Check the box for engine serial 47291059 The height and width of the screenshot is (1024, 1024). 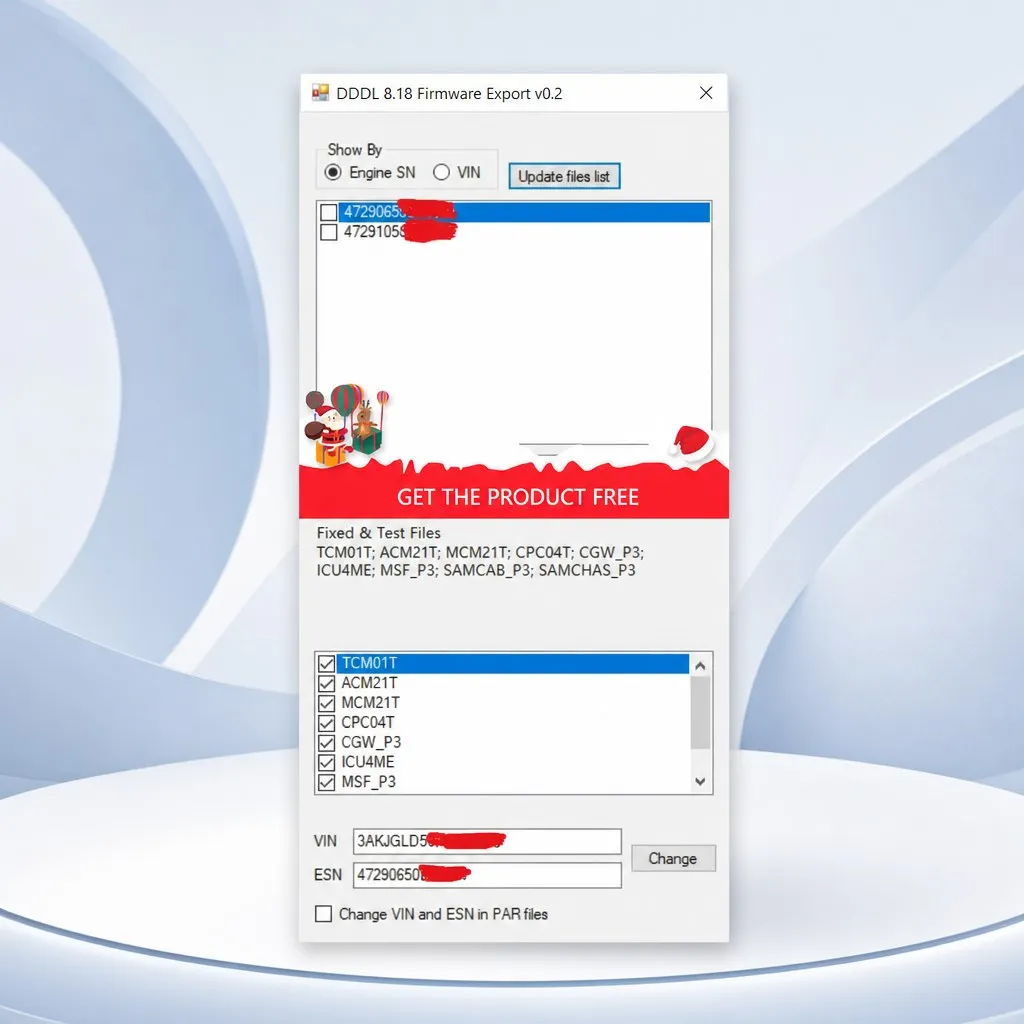pos(328,232)
